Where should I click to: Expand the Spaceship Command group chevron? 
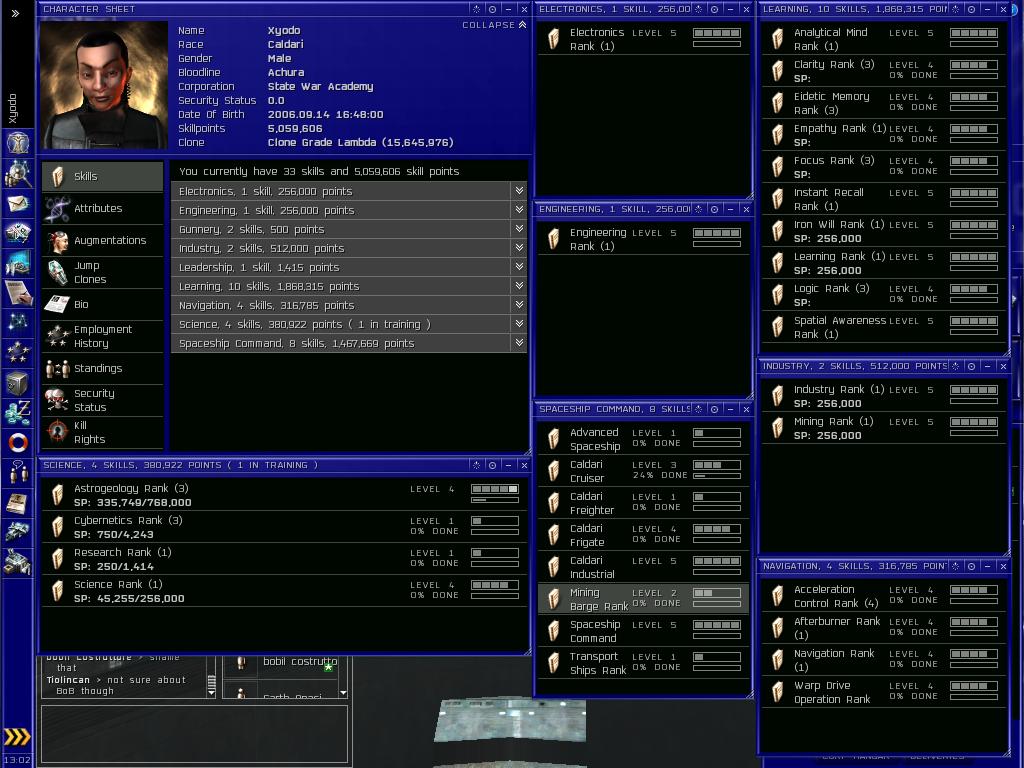[x=519, y=342]
